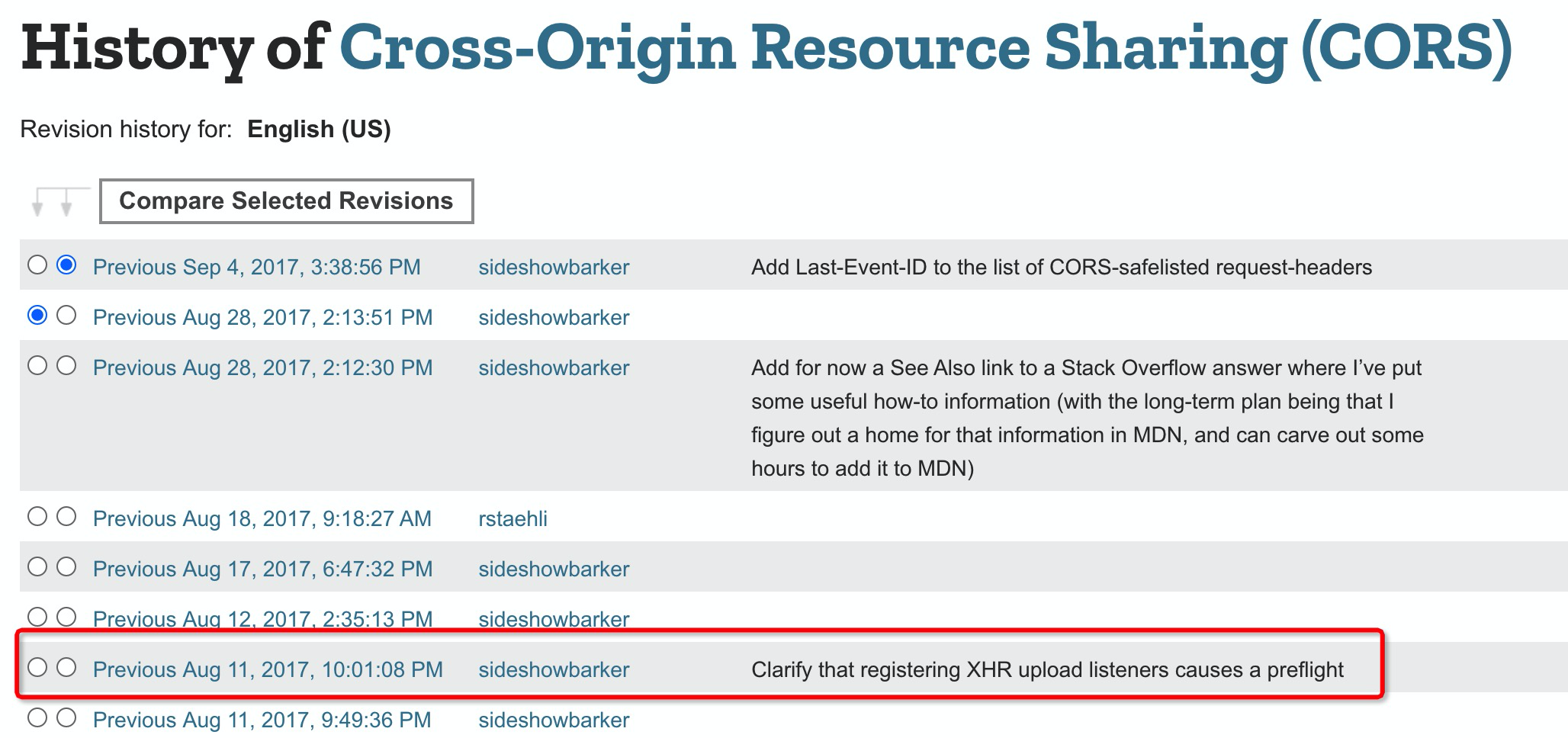Open revision Previous Aug 28, 2017, 2:13:51 PM

pyautogui.click(x=263, y=317)
